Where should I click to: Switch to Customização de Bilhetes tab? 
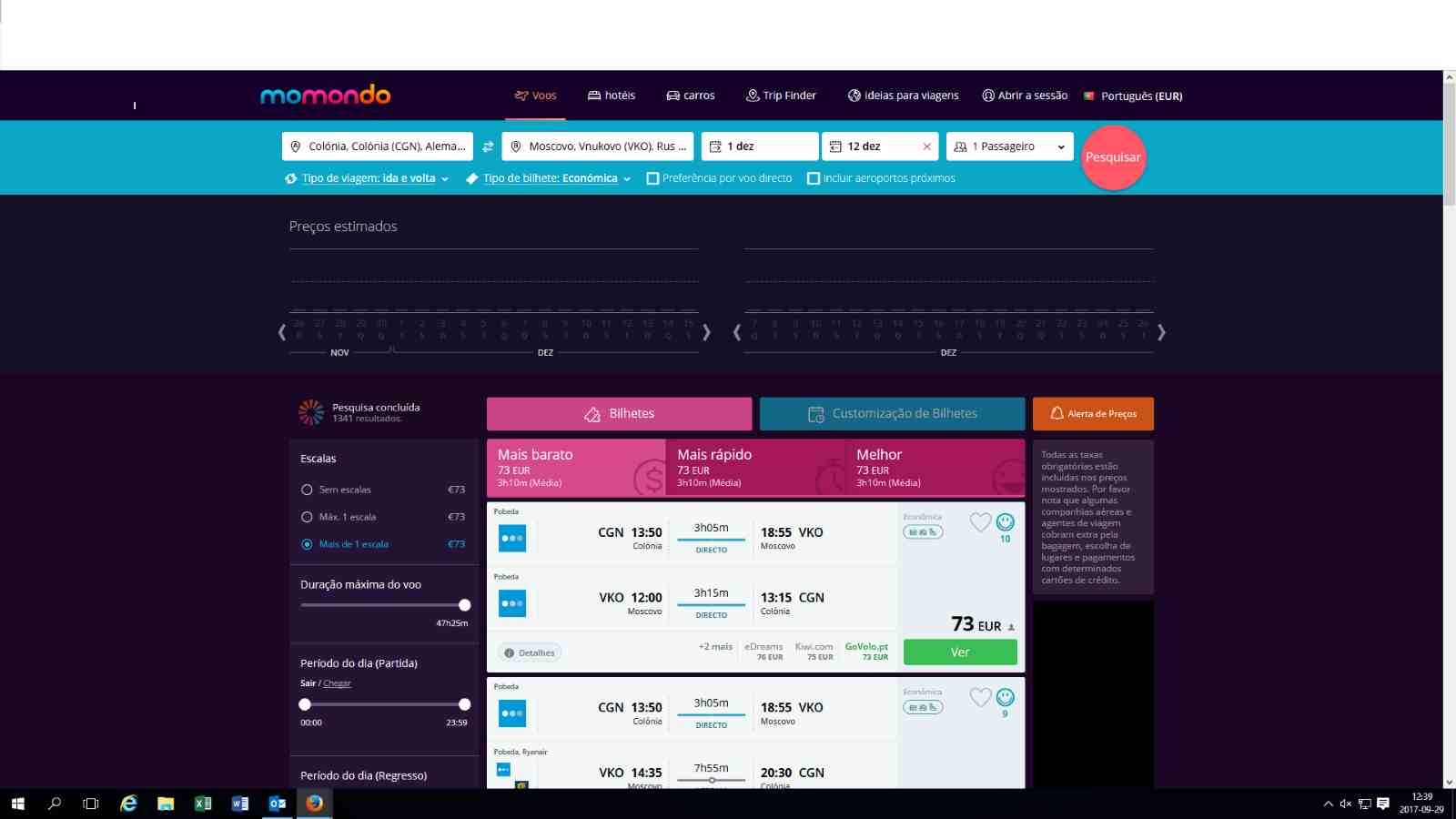[x=892, y=414]
